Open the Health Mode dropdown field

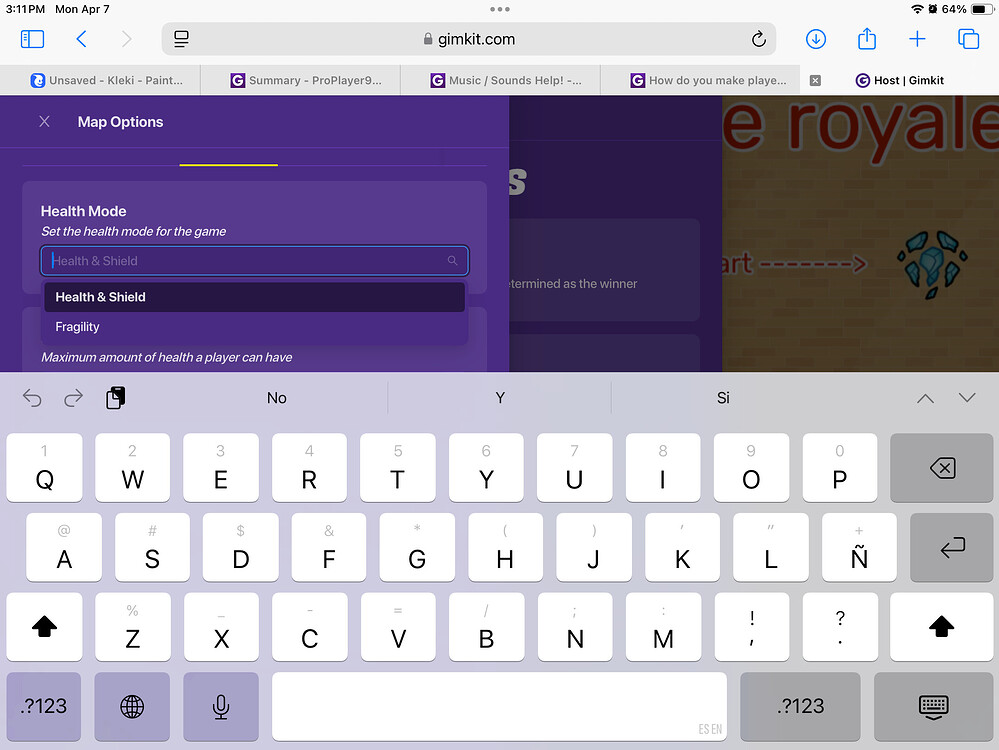[x=254, y=260]
